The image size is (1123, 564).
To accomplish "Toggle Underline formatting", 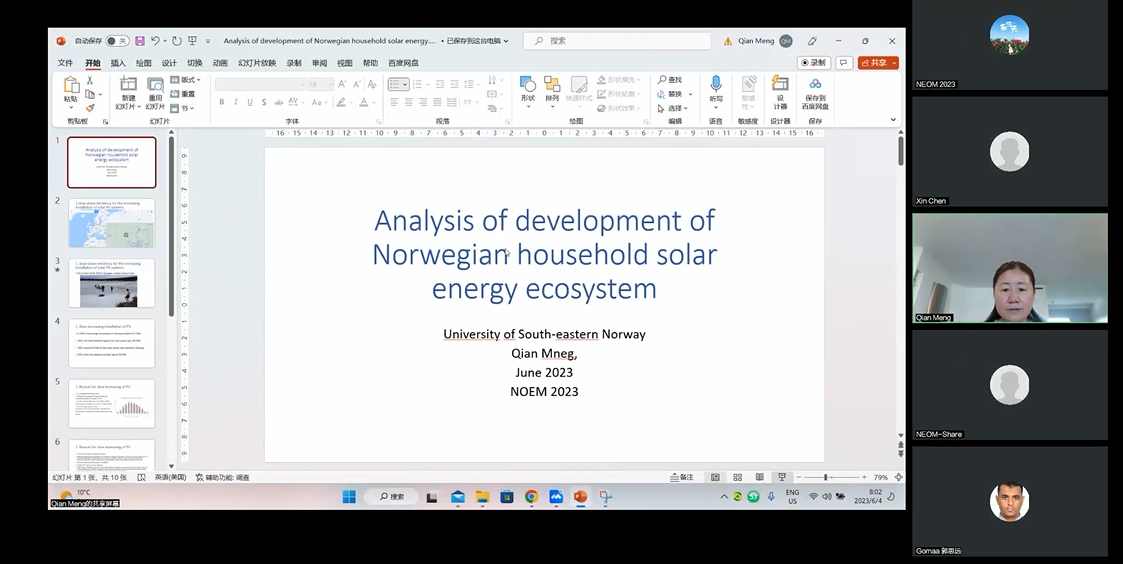I will tap(250, 102).
